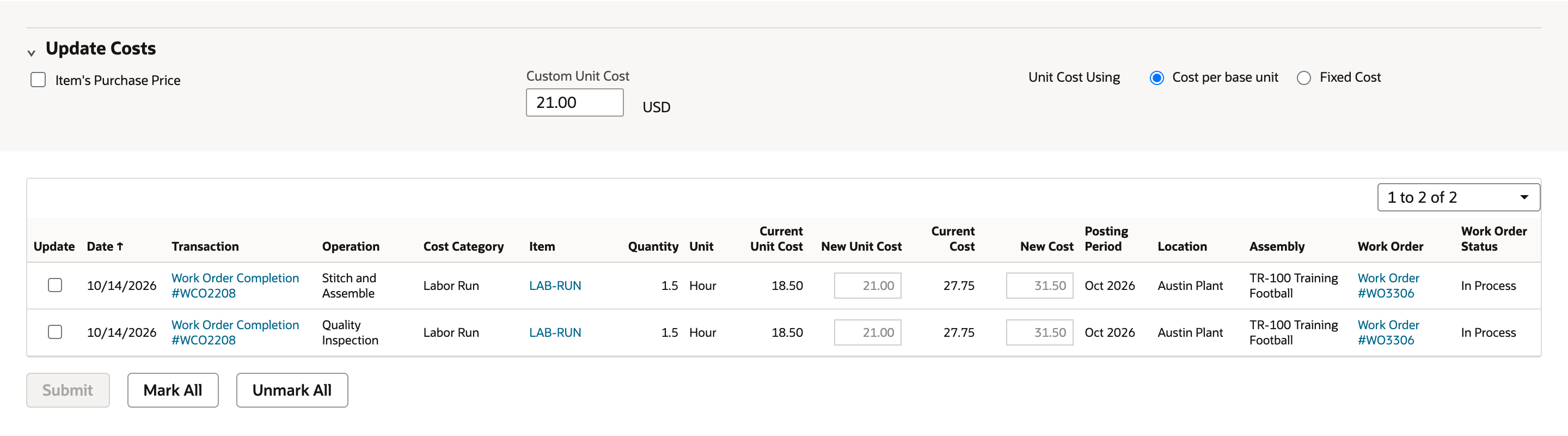
Task: Click the Submit button
Action: click(x=68, y=390)
